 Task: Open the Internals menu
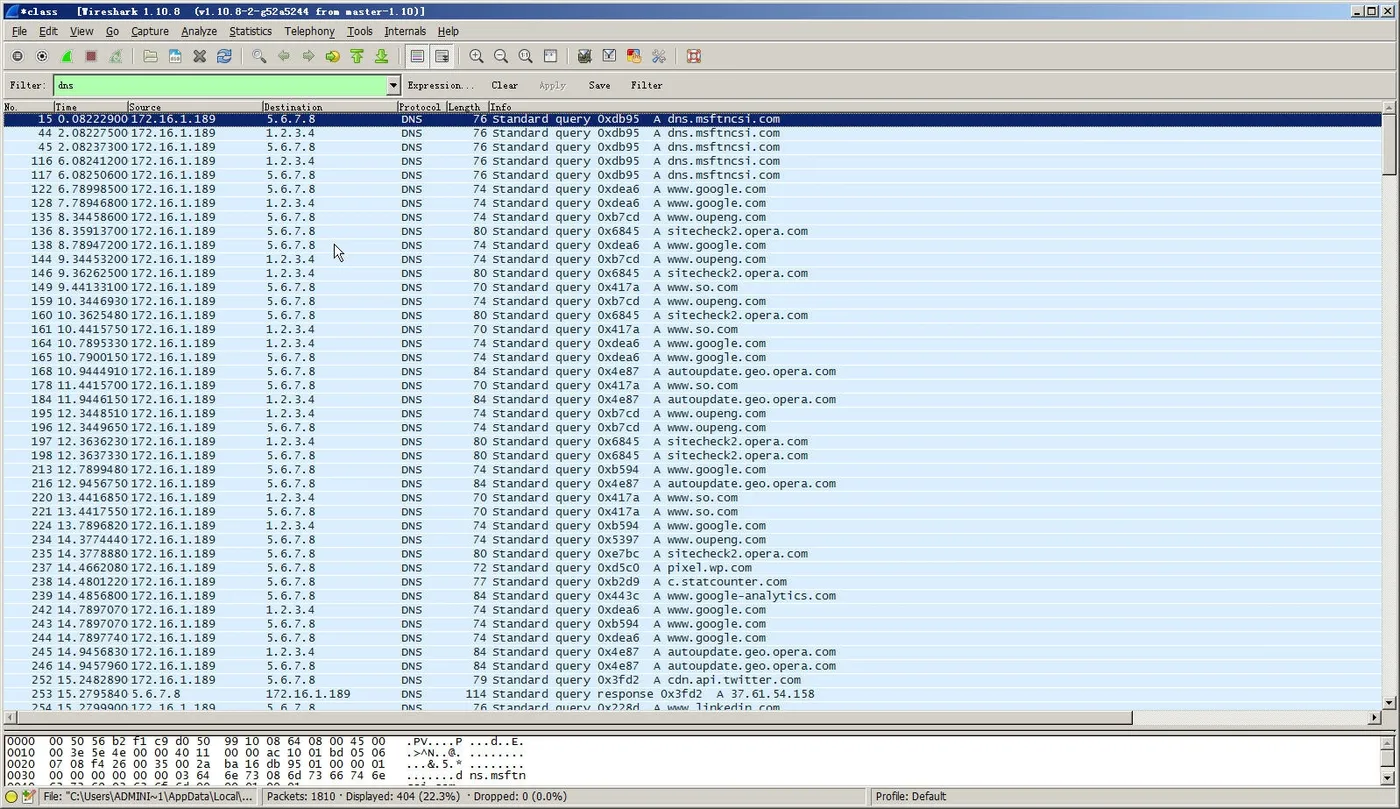point(405,31)
